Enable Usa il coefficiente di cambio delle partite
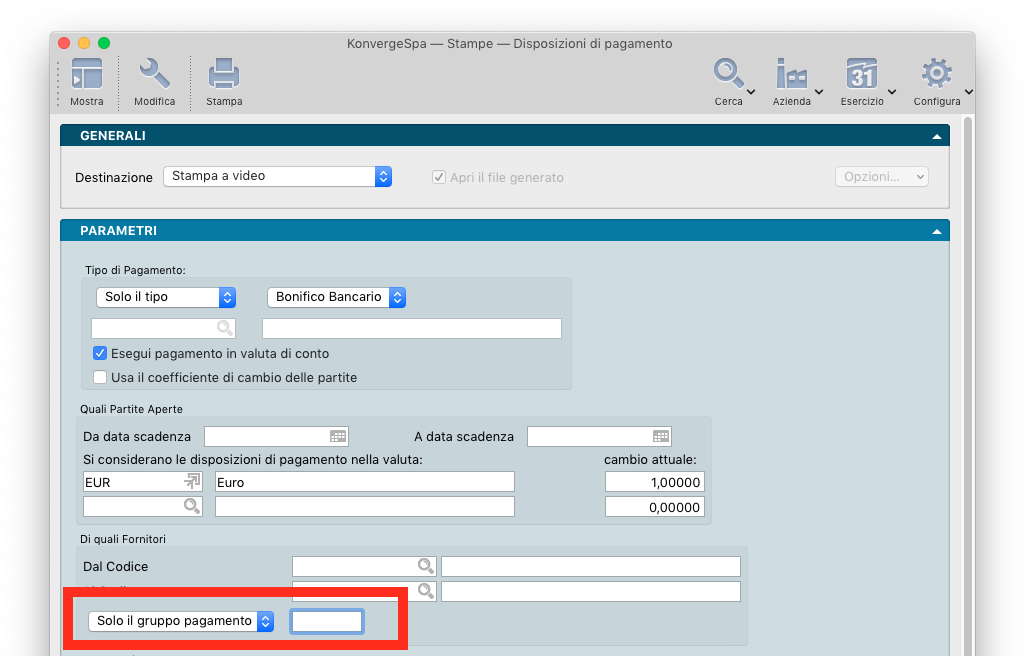Screen dimensions: 1023x656 [100, 378]
